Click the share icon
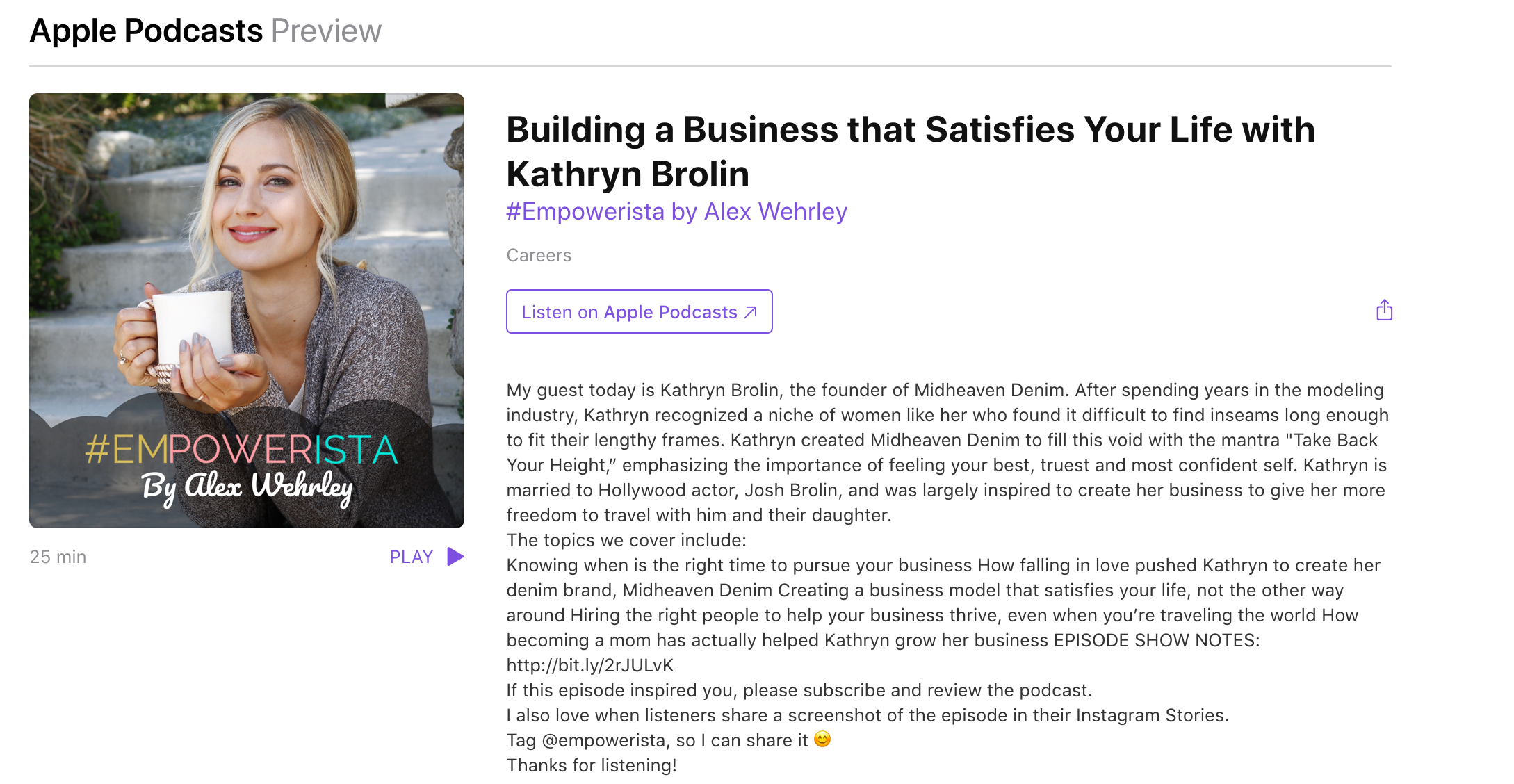 click(x=1384, y=310)
